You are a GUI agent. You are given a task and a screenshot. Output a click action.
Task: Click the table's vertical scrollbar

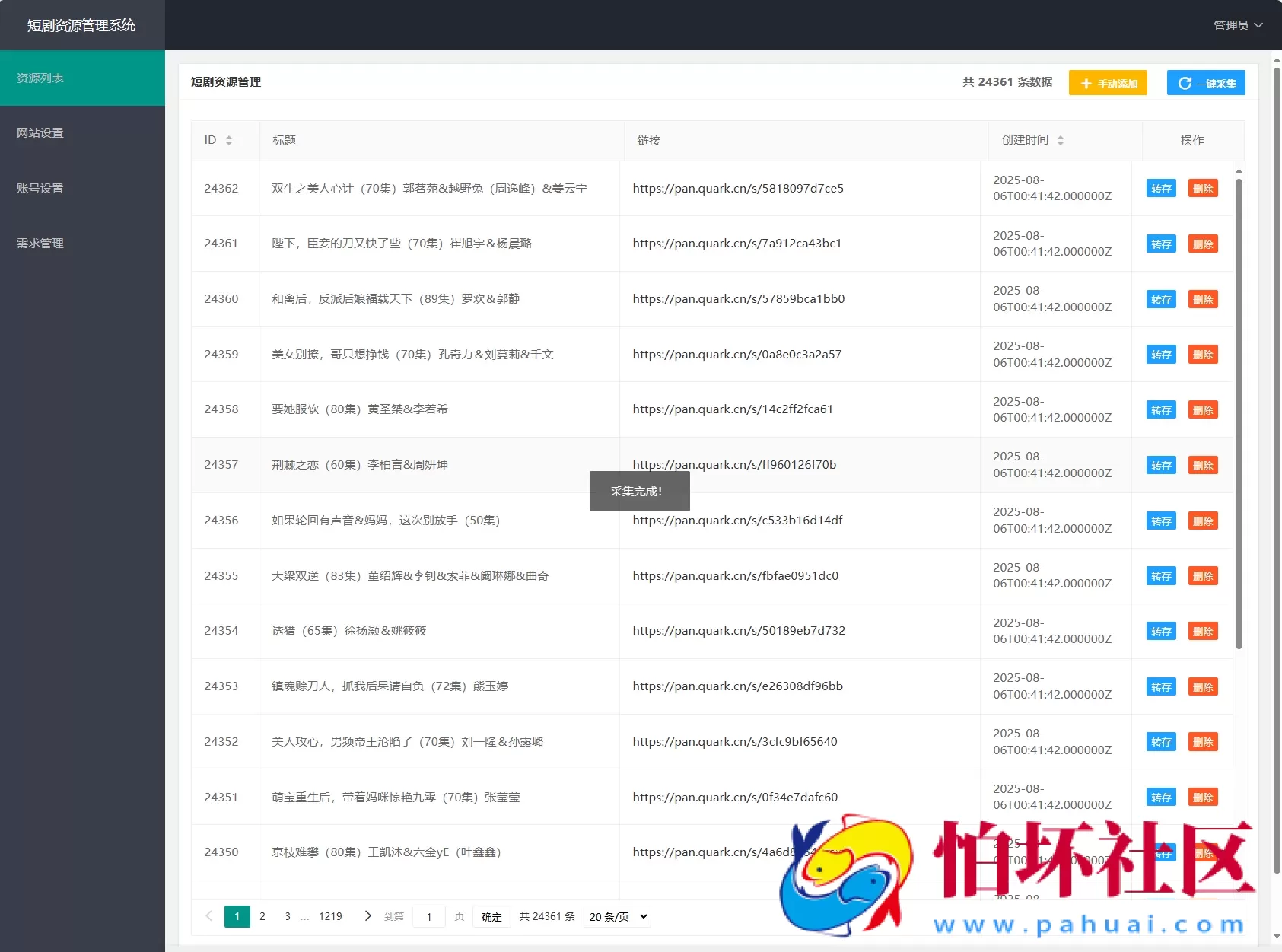click(1239, 426)
